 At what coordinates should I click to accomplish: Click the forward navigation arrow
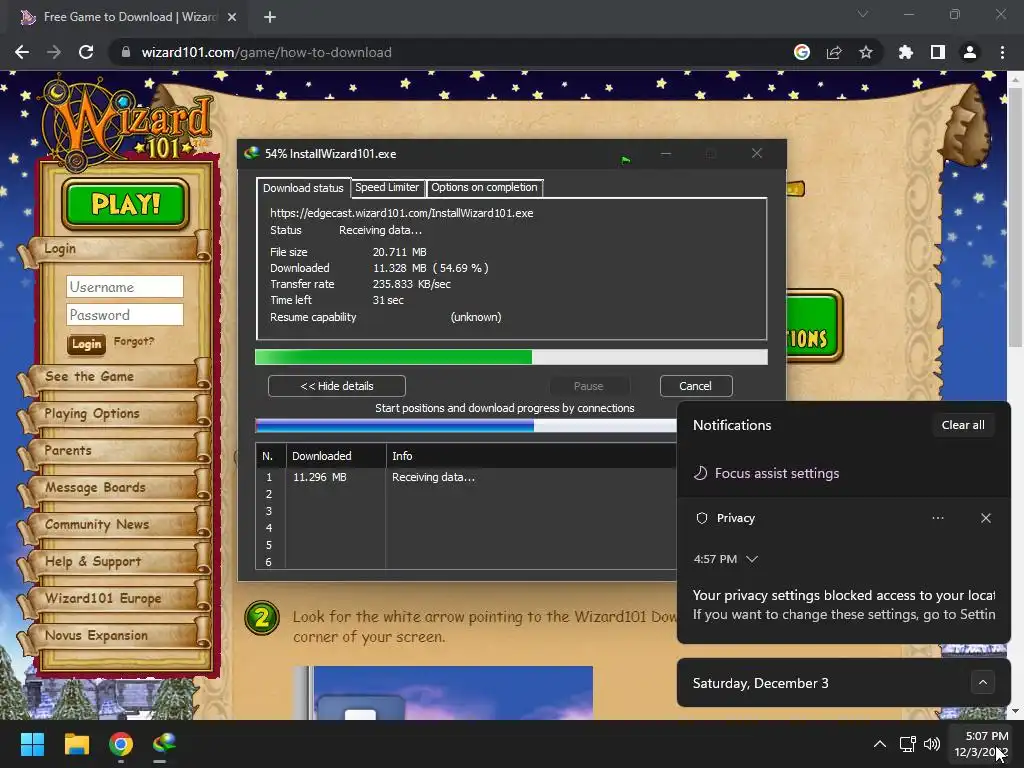point(54,52)
